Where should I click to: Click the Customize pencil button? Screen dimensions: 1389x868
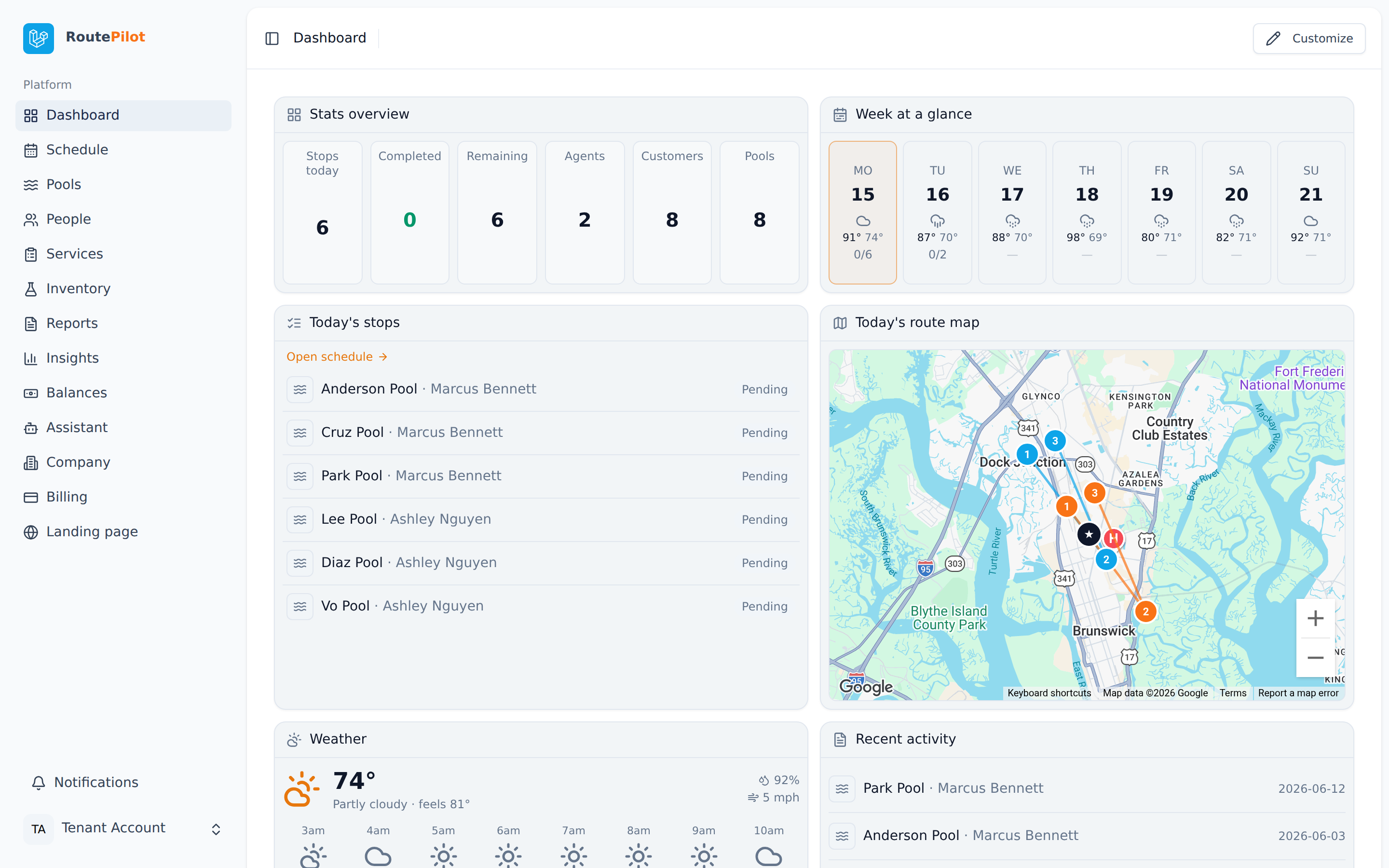tap(1308, 39)
